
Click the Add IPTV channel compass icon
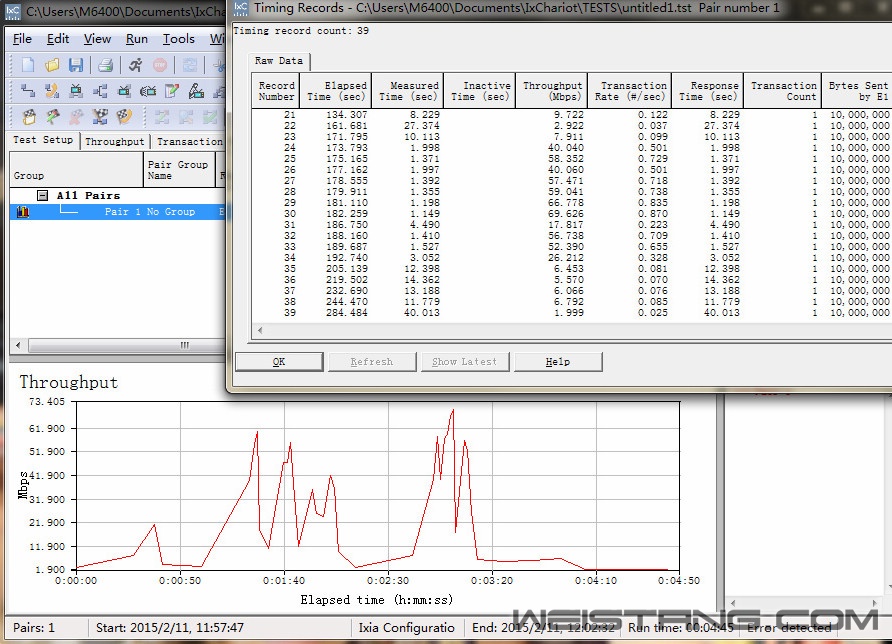click(196, 90)
